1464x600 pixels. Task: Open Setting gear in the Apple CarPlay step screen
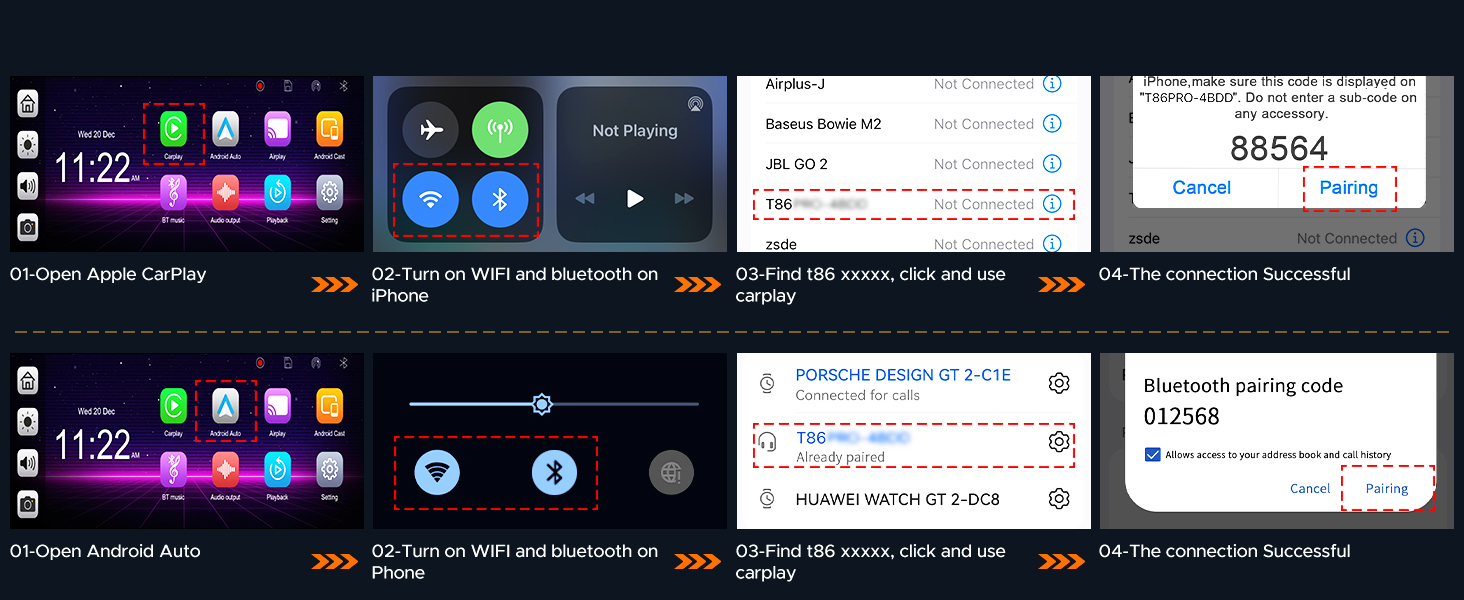click(330, 191)
